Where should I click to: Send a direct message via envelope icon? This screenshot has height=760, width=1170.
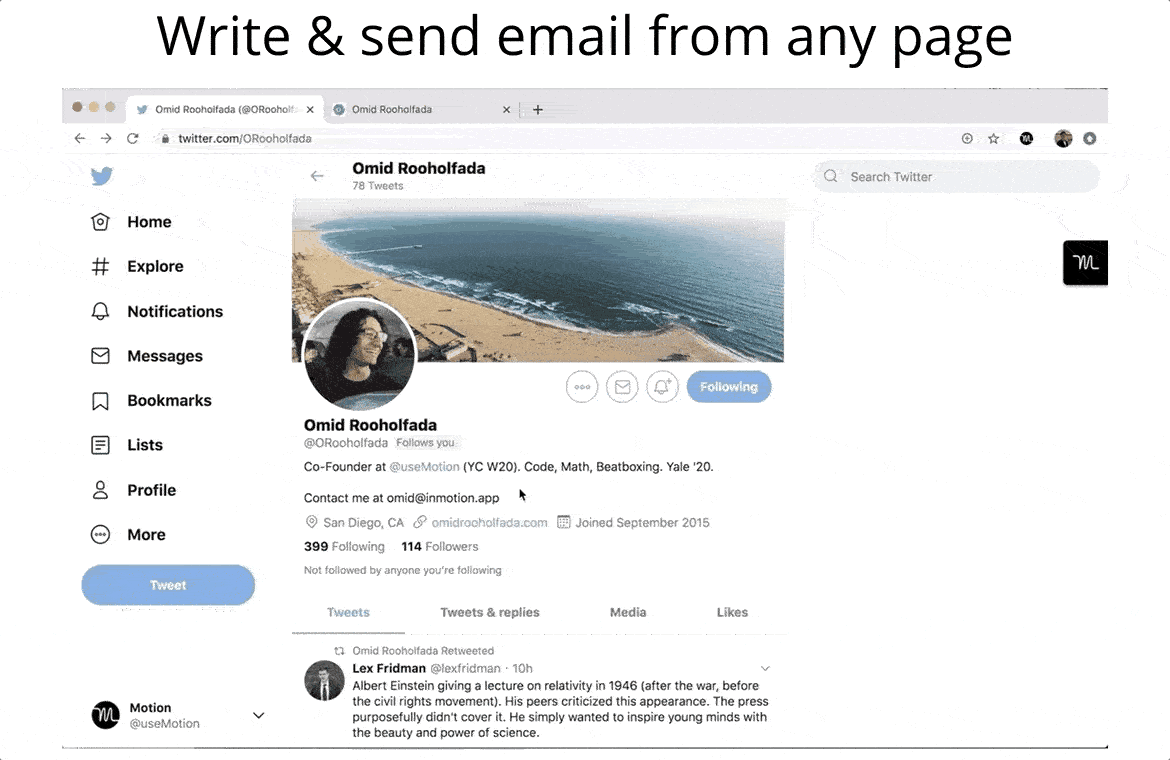(622, 387)
